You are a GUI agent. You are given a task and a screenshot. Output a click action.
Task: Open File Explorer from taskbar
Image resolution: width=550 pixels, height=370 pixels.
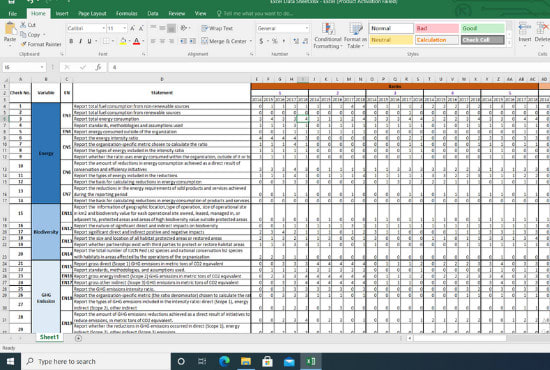[x=246, y=361]
